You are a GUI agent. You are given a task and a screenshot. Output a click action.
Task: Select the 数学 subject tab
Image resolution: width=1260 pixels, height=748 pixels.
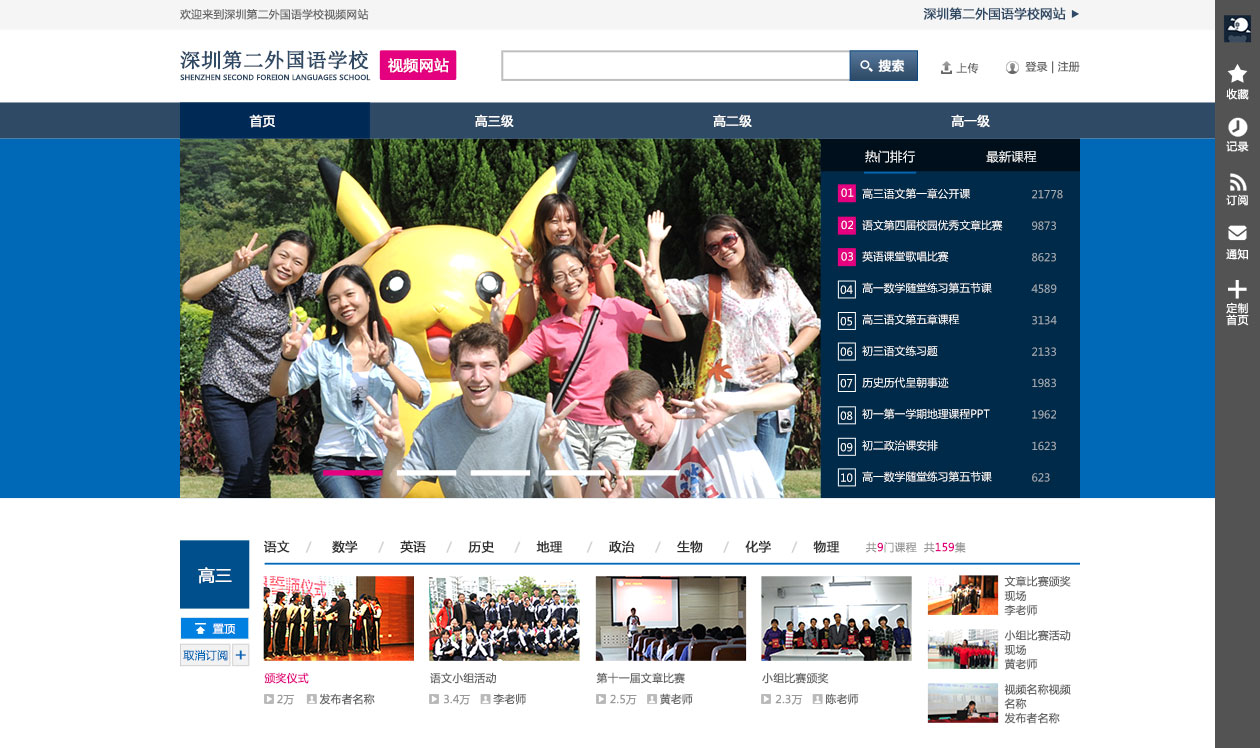(x=345, y=547)
